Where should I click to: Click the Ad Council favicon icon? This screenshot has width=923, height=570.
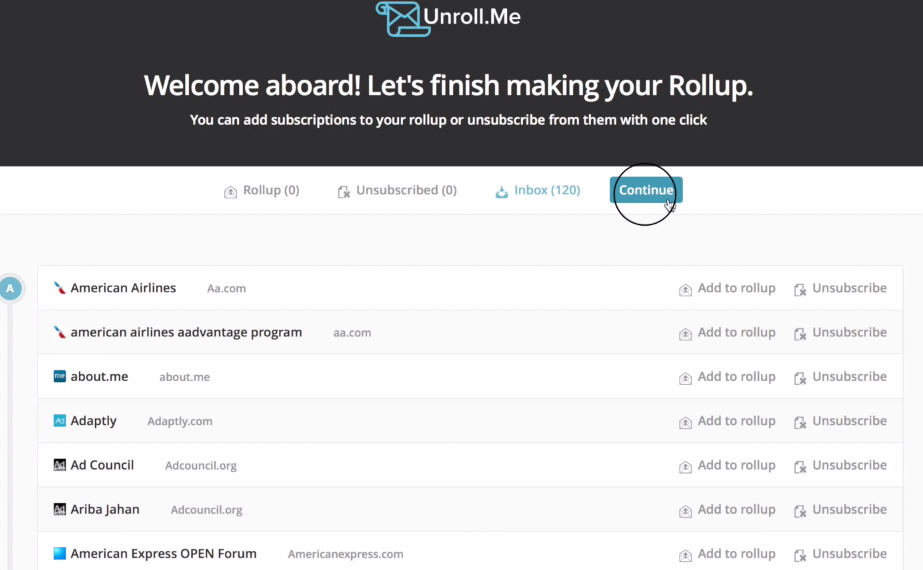click(x=59, y=465)
